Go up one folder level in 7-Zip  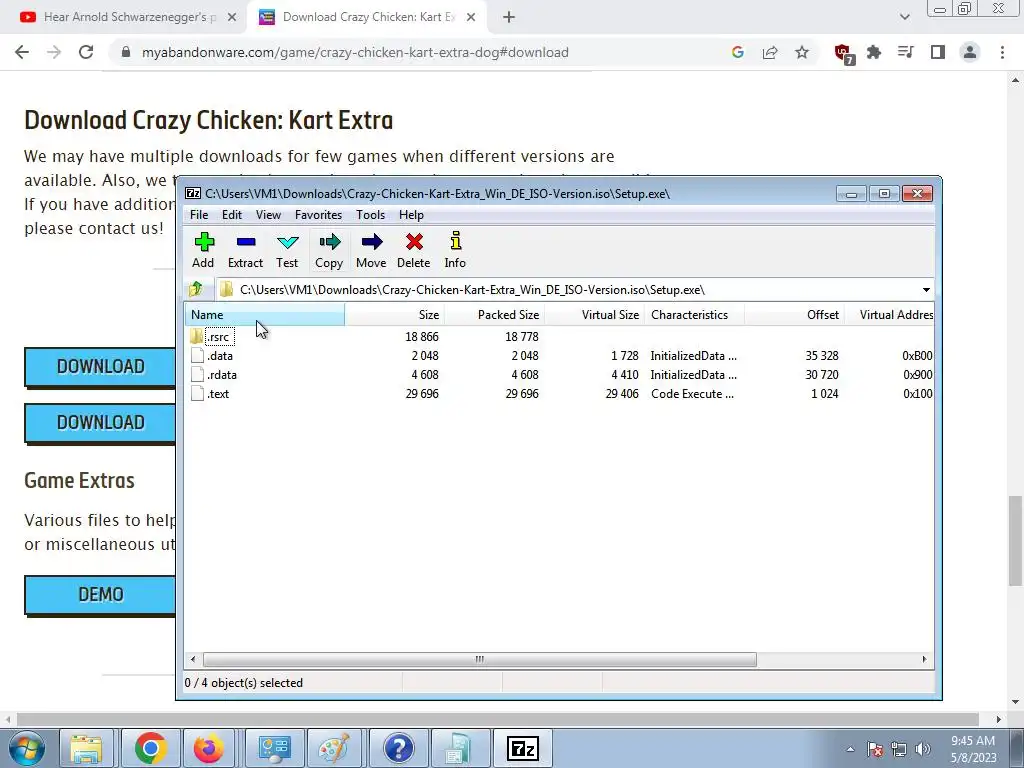pos(196,289)
